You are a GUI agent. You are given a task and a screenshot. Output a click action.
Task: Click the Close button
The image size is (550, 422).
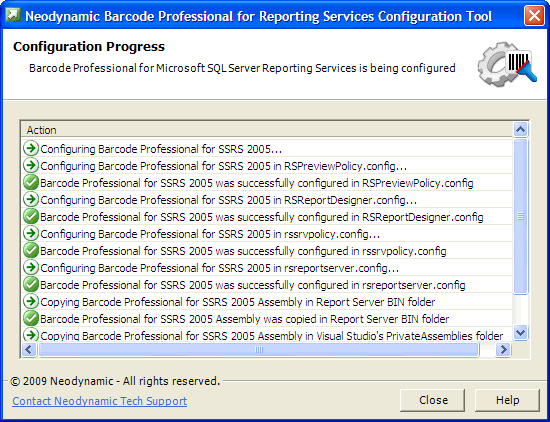(x=432, y=400)
